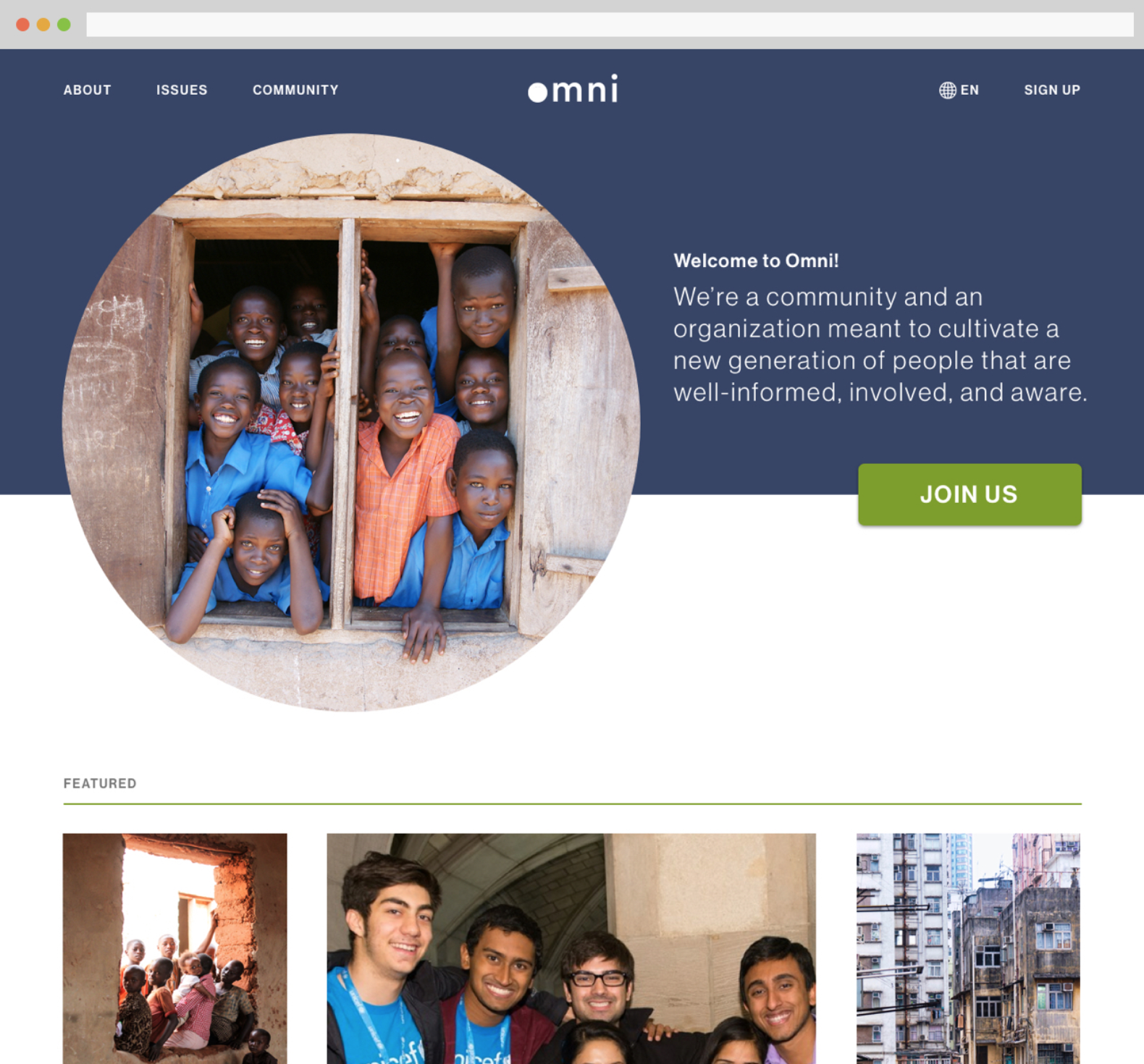Viewport: 1144px width, 1064px height.
Task: Click the green Join Us button
Action: 970,494
